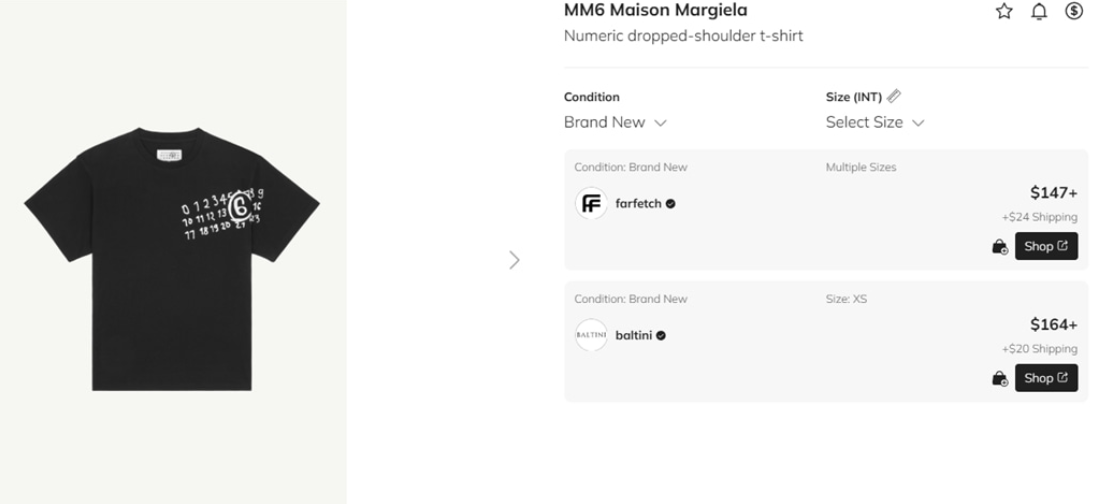The image size is (1097, 504).
Task: Click the black t-shirt product image
Action: click(x=172, y=259)
